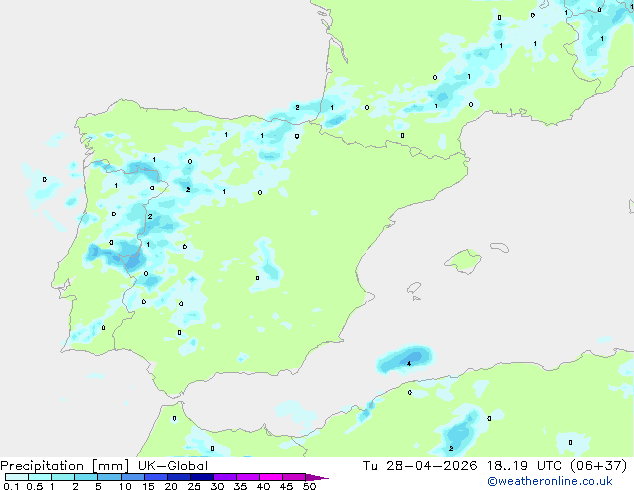The image size is (634, 490).
Task: Click the island of Ibiza on the map
Action: pyautogui.click(x=414, y=288)
